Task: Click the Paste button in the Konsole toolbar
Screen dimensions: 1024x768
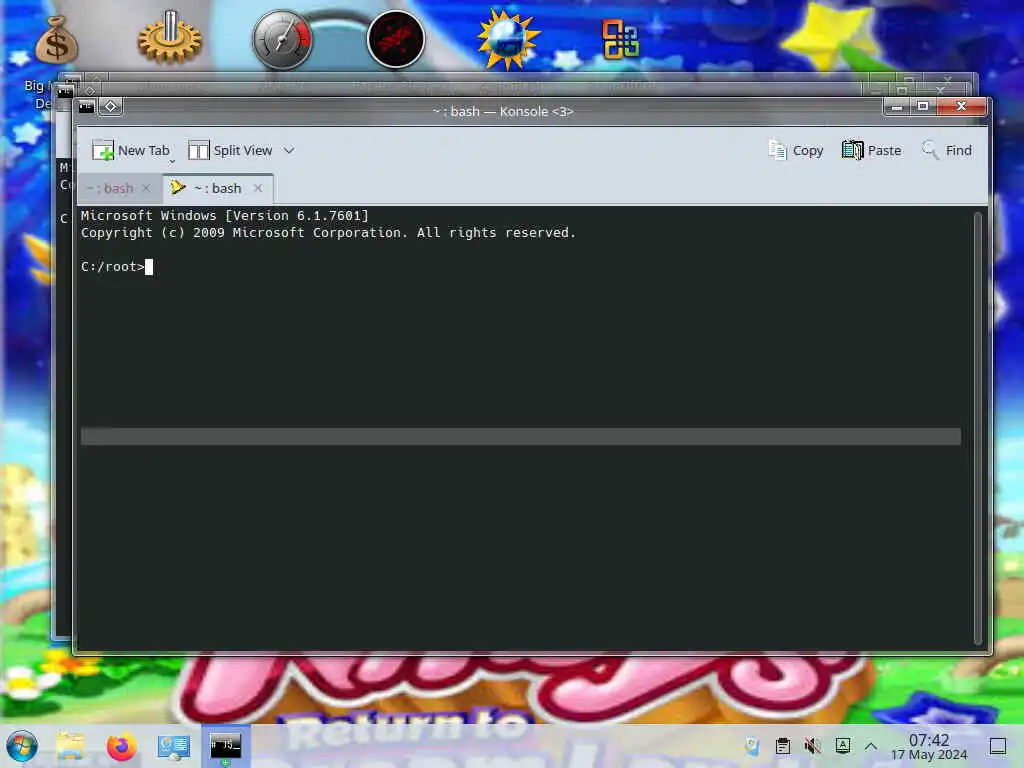Action: tap(871, 150)
